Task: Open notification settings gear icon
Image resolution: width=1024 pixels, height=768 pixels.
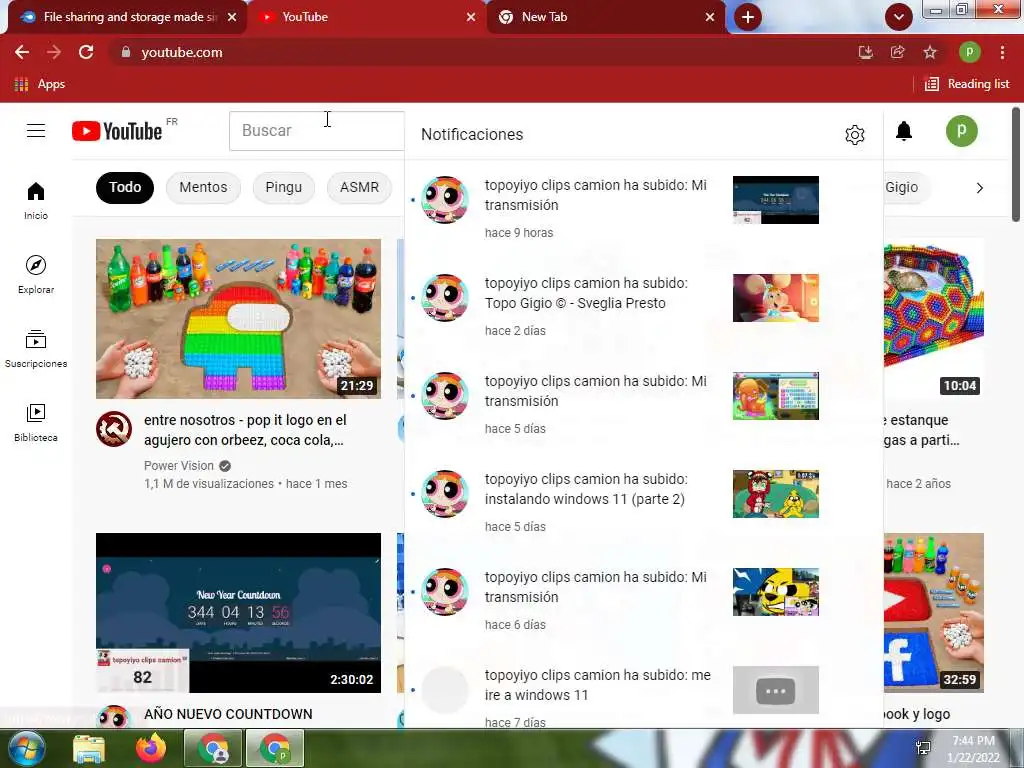Action: (x=854, y=135)
